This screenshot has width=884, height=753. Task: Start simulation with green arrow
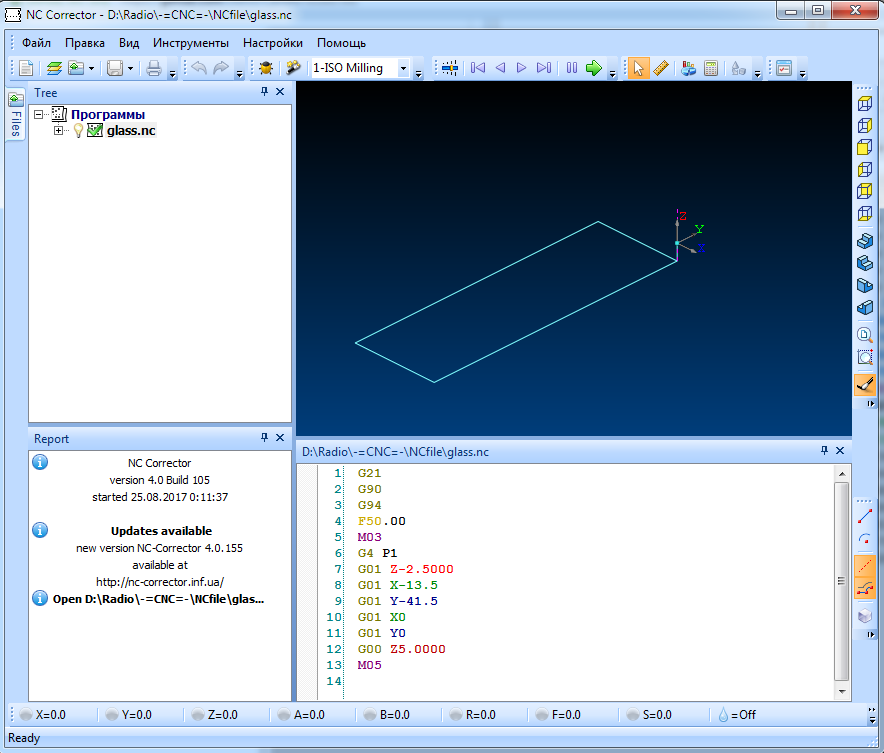coord(594,68)
